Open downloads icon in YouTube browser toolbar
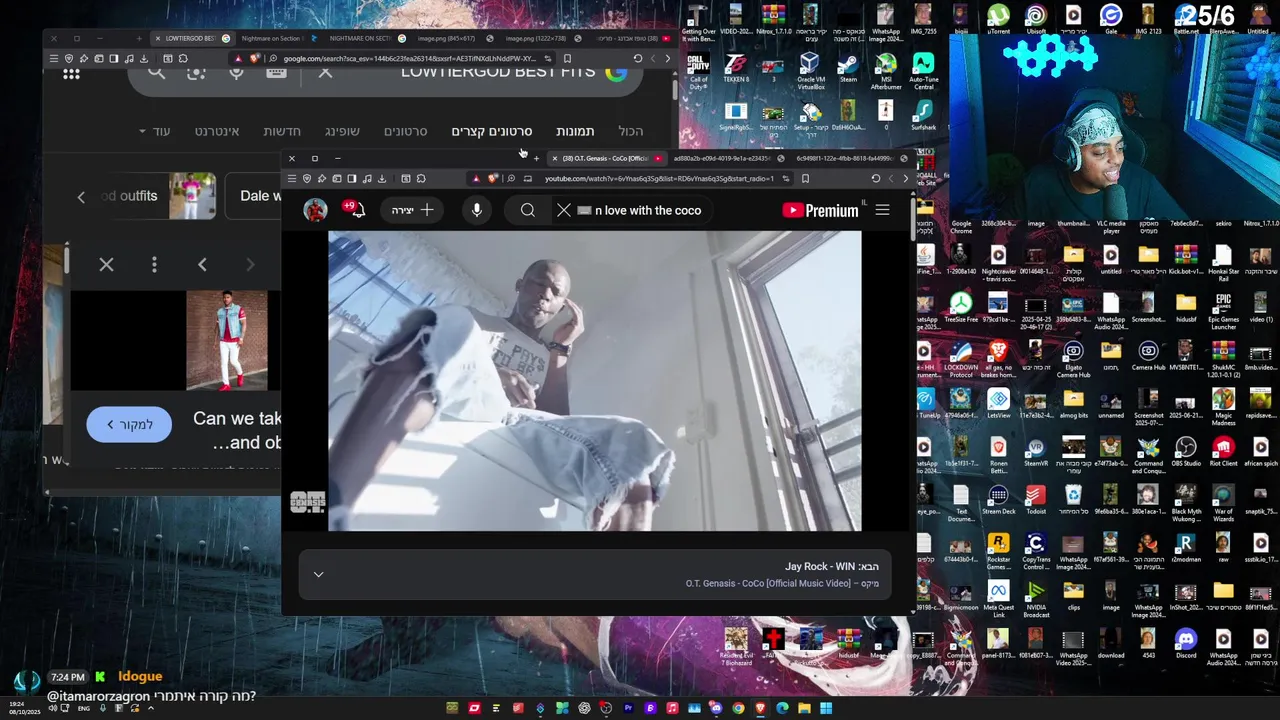 381,179
